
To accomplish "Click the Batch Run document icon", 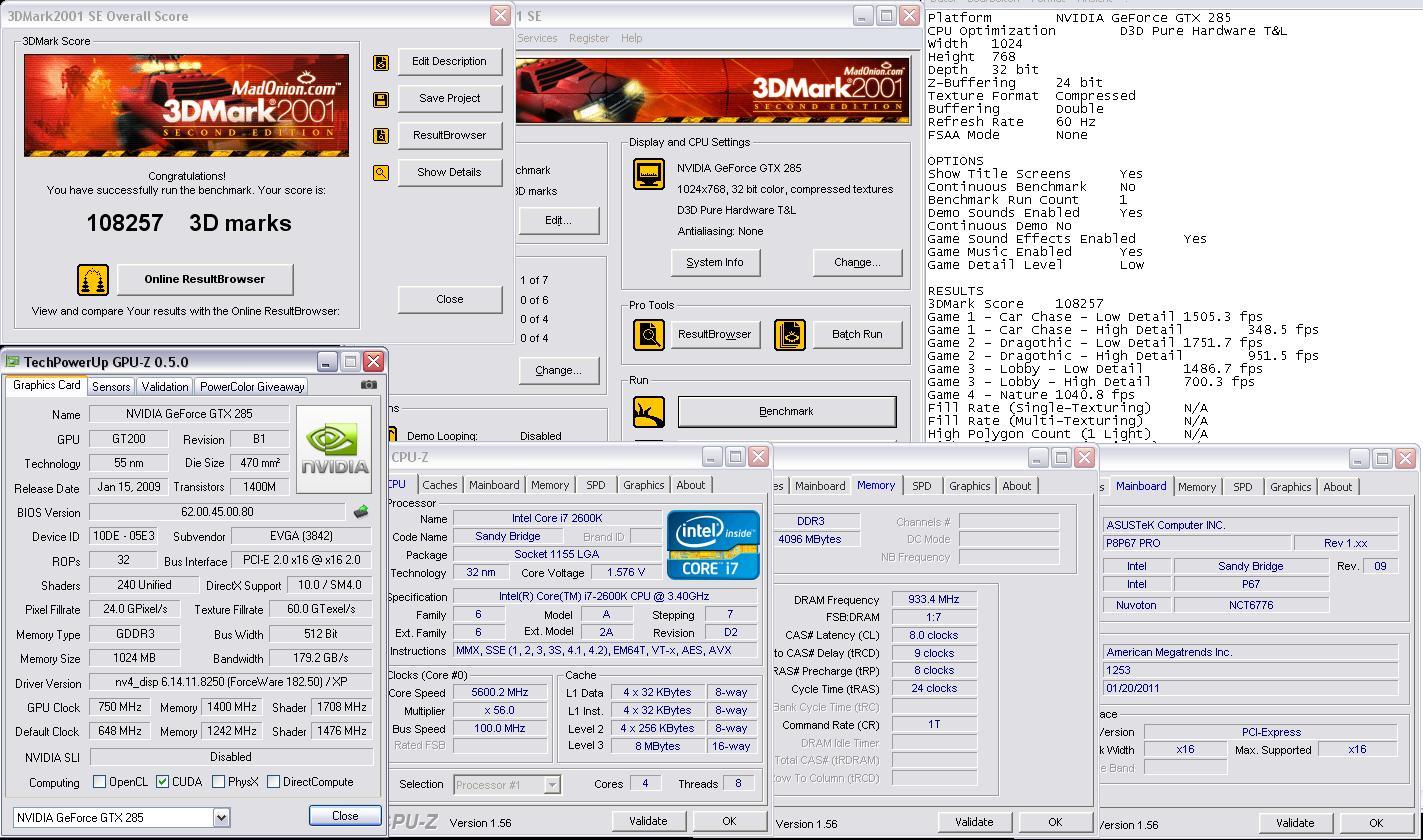I will pos(790,334).
